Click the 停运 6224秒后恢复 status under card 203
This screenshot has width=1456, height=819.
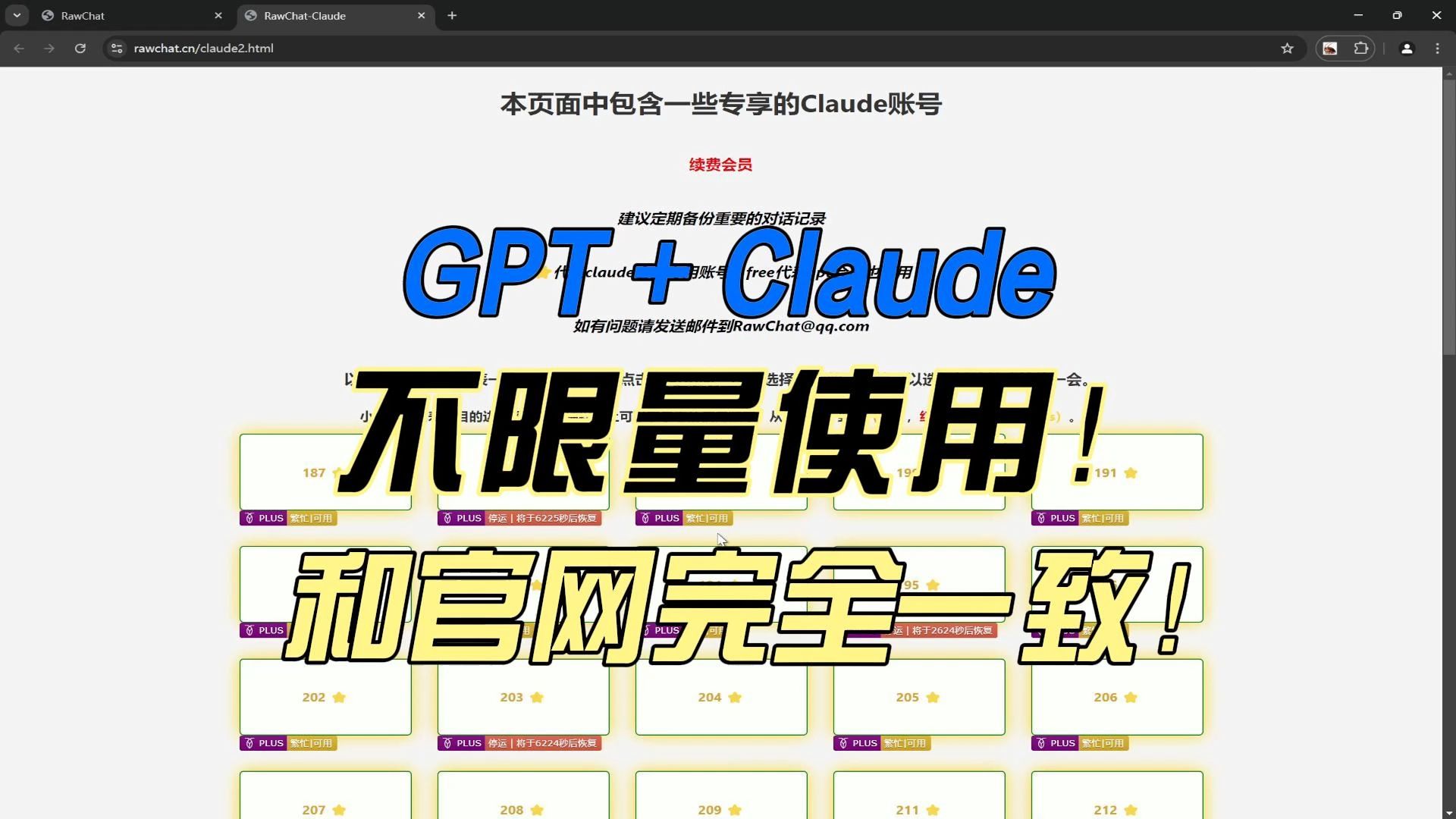(x=542, y=743)
